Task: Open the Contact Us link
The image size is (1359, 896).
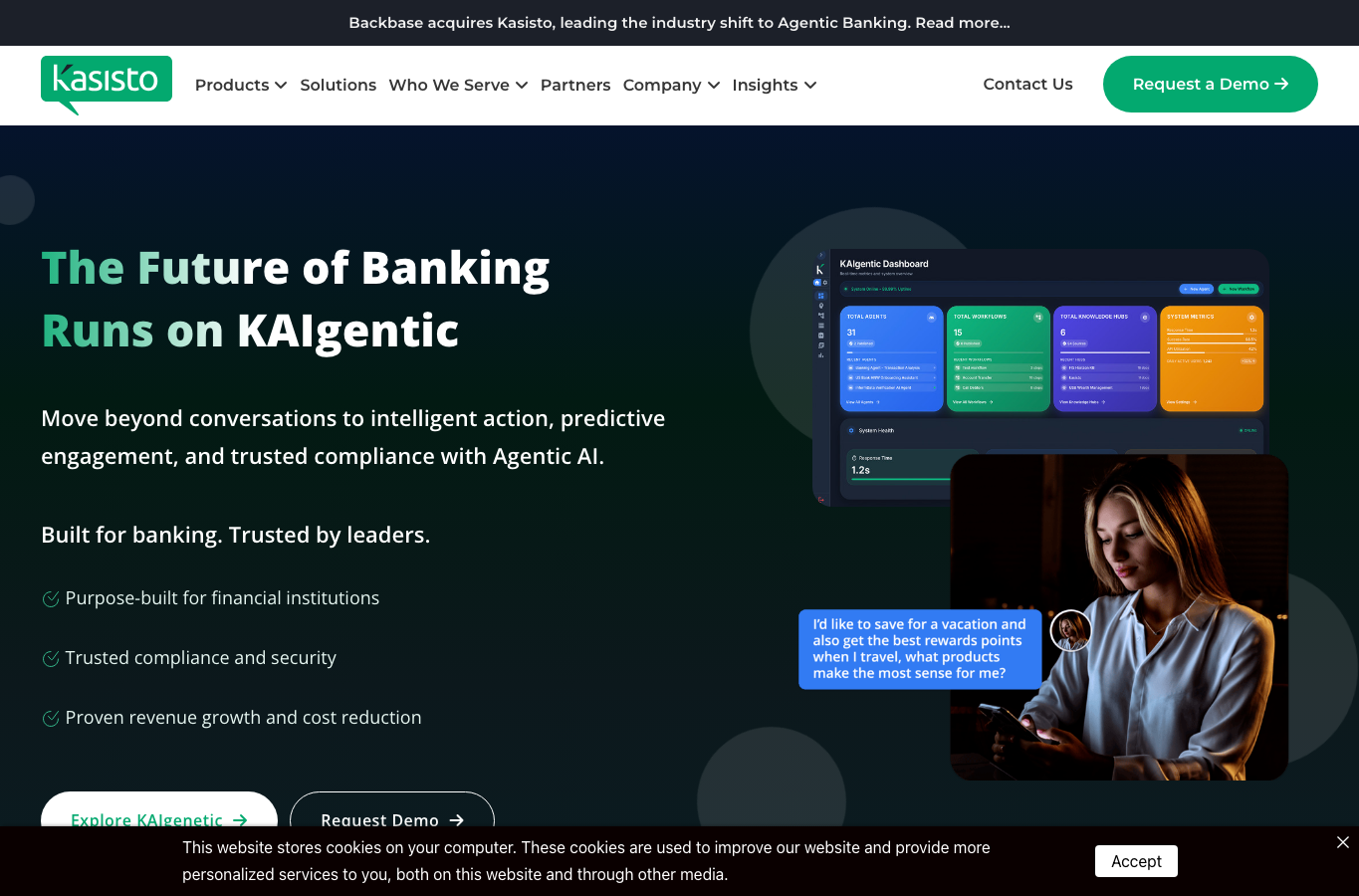Action: click(x=1027, y=84)
